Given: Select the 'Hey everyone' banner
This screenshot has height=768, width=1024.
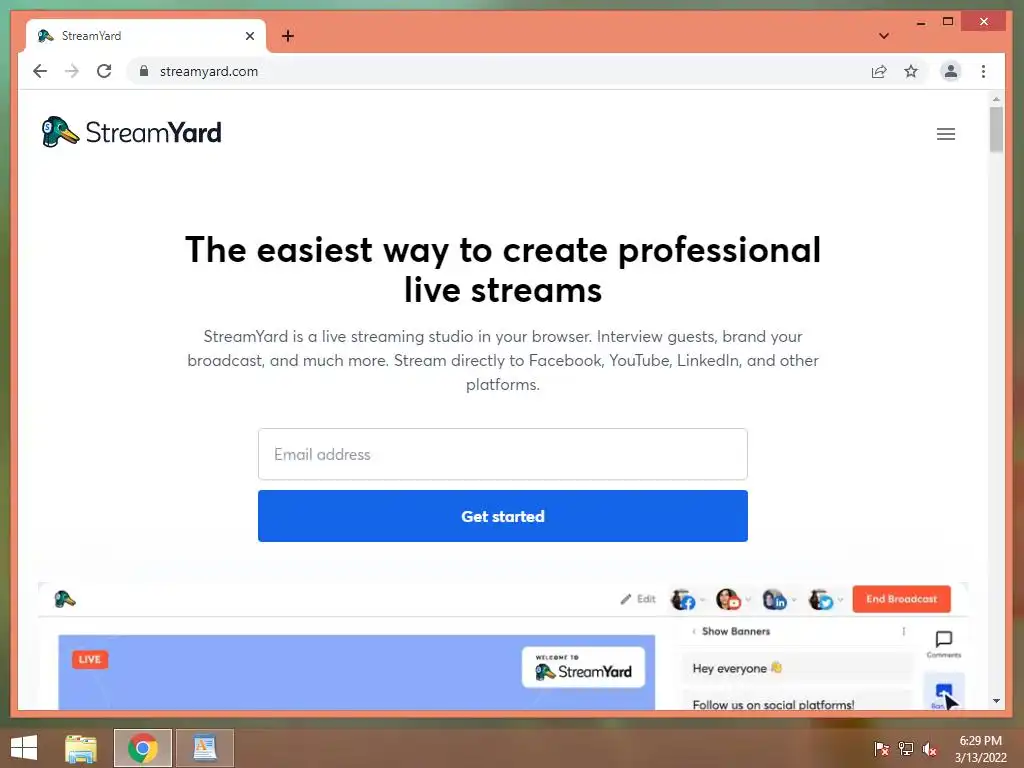Looking at the screenshot, I should coord(795,668).
